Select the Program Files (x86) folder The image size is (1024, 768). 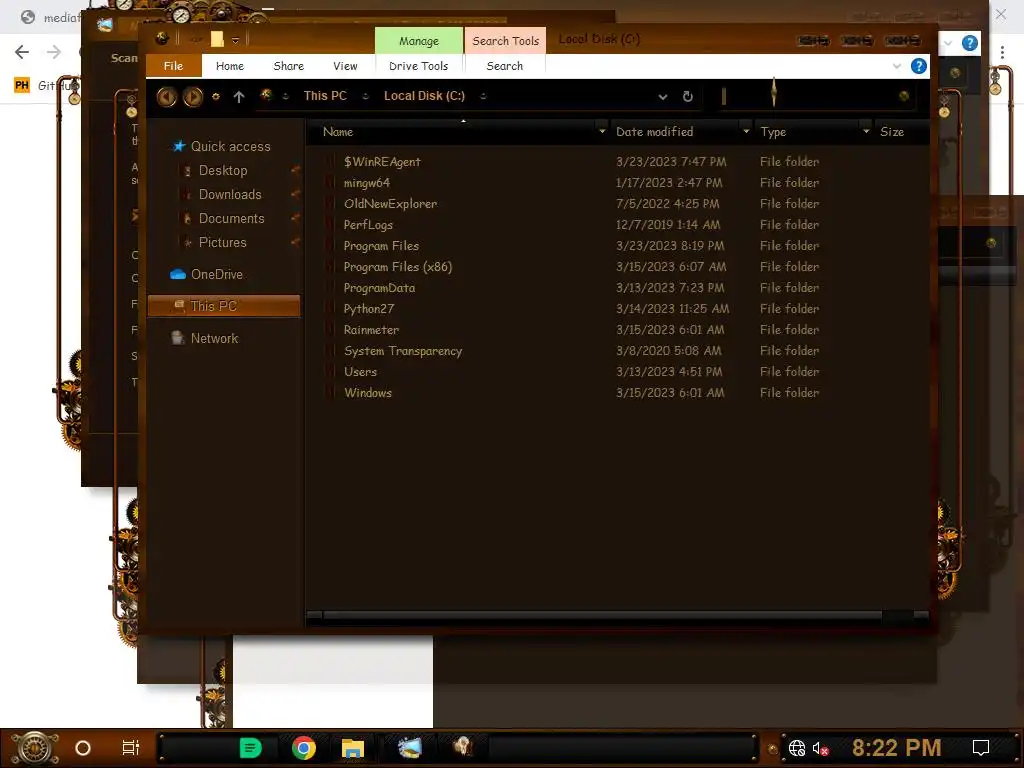[x=398, y=267]
